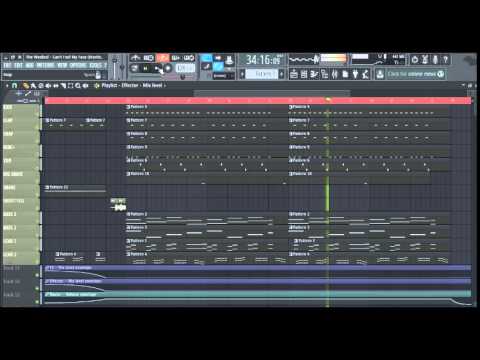Select the zoom magnifier tool in playlist
The width and height of the screenshot is (480, 360).
coord(77,85)
